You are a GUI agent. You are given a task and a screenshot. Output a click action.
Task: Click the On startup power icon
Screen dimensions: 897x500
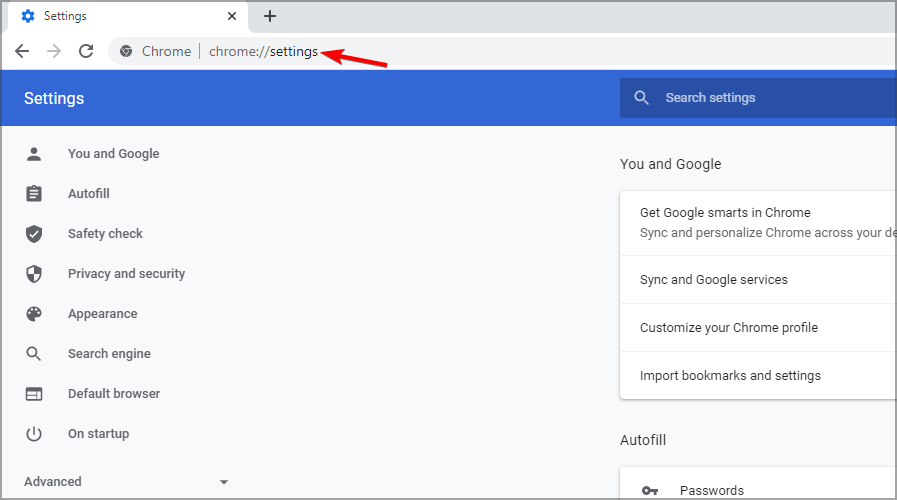pyautogui.click(x=34, y=434)
